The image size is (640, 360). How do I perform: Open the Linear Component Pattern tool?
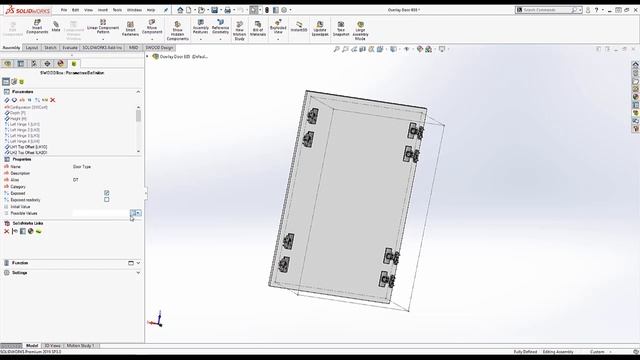click(x=103, y=27)
